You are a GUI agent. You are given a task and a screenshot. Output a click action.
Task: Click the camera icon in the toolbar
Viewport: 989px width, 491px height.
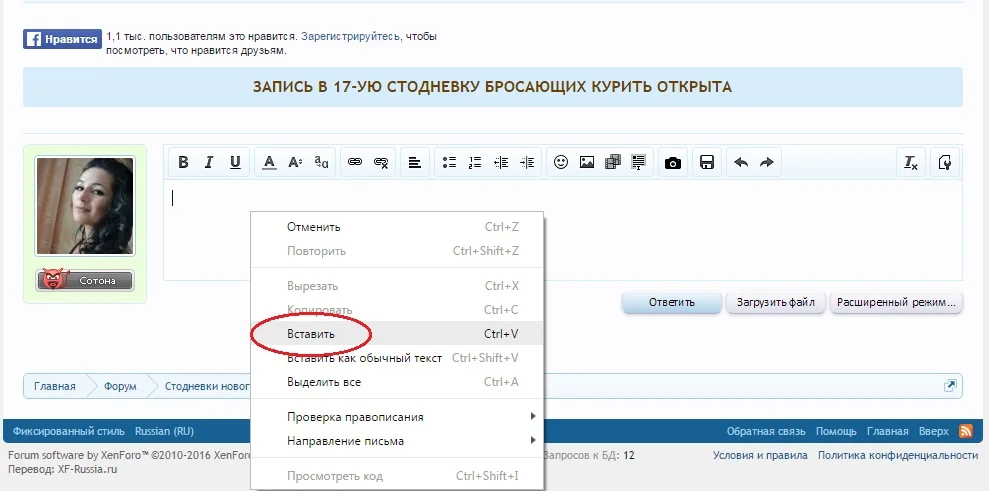pos(673,162)
